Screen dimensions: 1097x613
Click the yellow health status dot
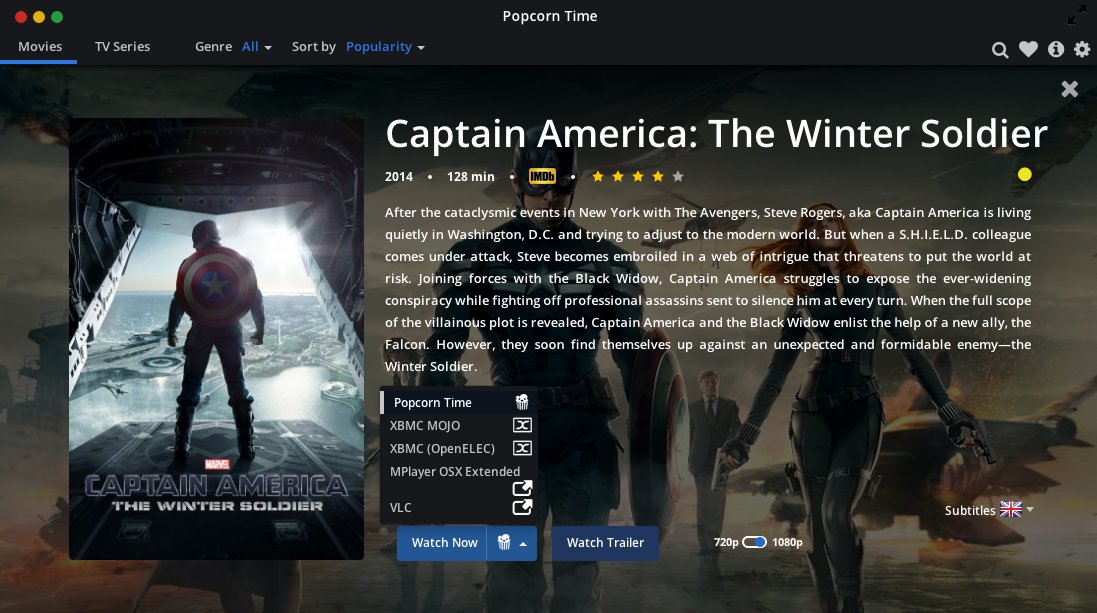[x=1024, y=174]
